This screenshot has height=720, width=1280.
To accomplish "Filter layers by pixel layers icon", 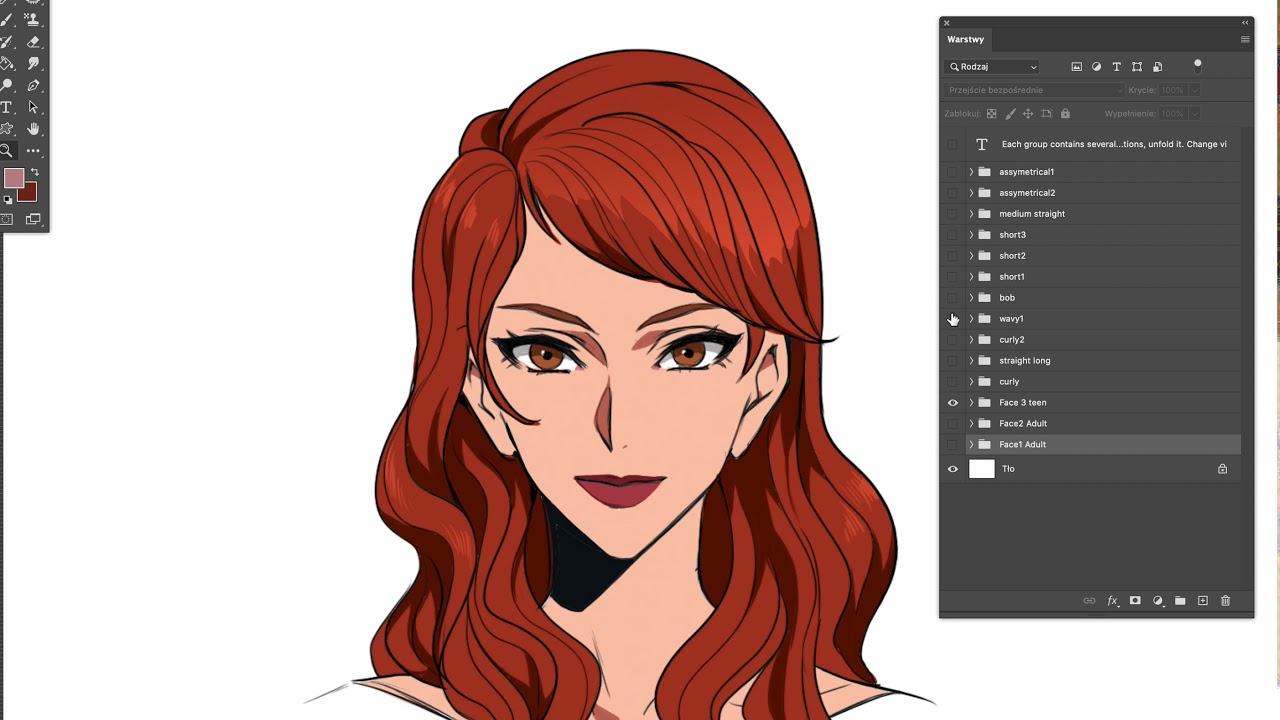I will pos(1076,67).
